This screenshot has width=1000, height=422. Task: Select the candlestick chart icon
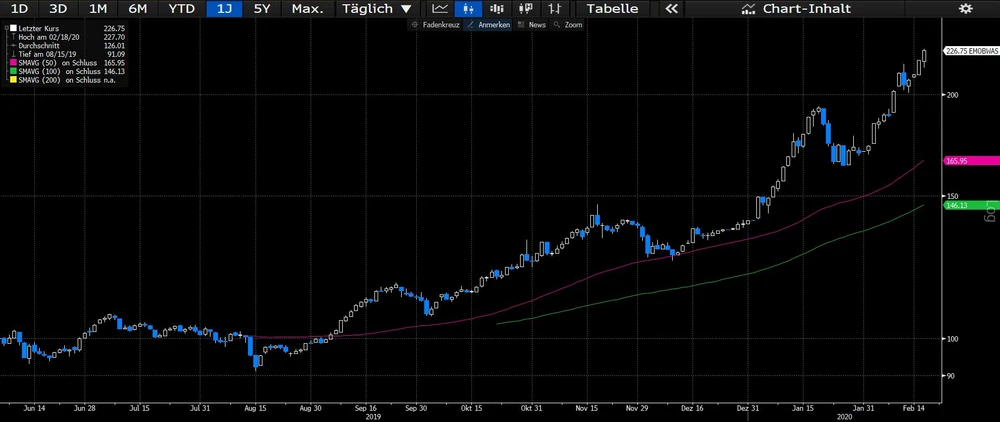pos(466,8)
